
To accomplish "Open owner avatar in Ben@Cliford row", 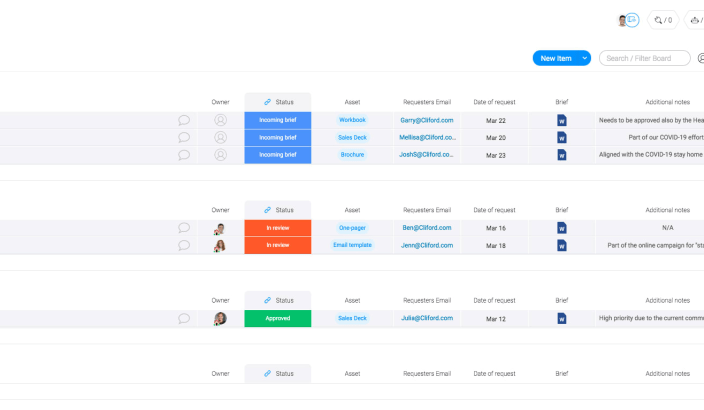I will pyautogui.click(x=220, y=228).
